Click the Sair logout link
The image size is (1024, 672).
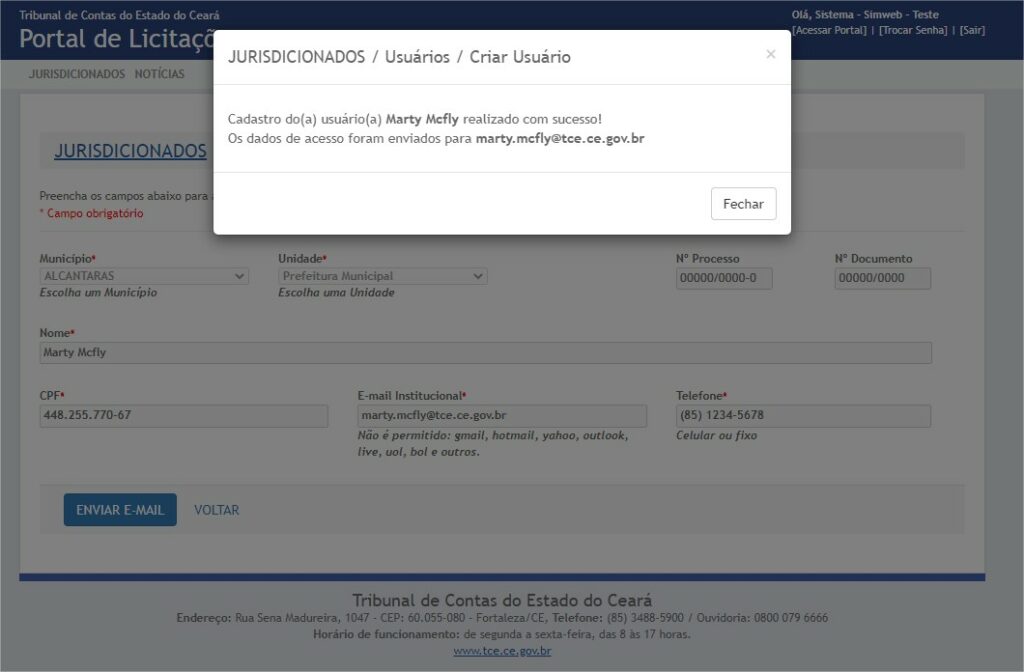coord(972,30)
